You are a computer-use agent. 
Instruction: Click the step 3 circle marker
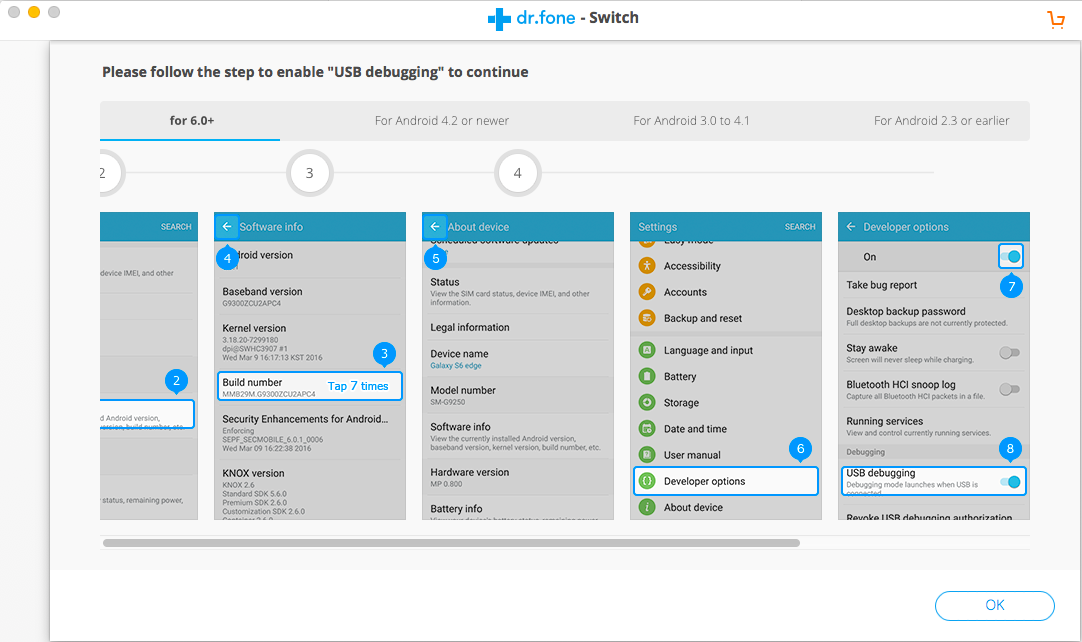(x=310, y=174)
